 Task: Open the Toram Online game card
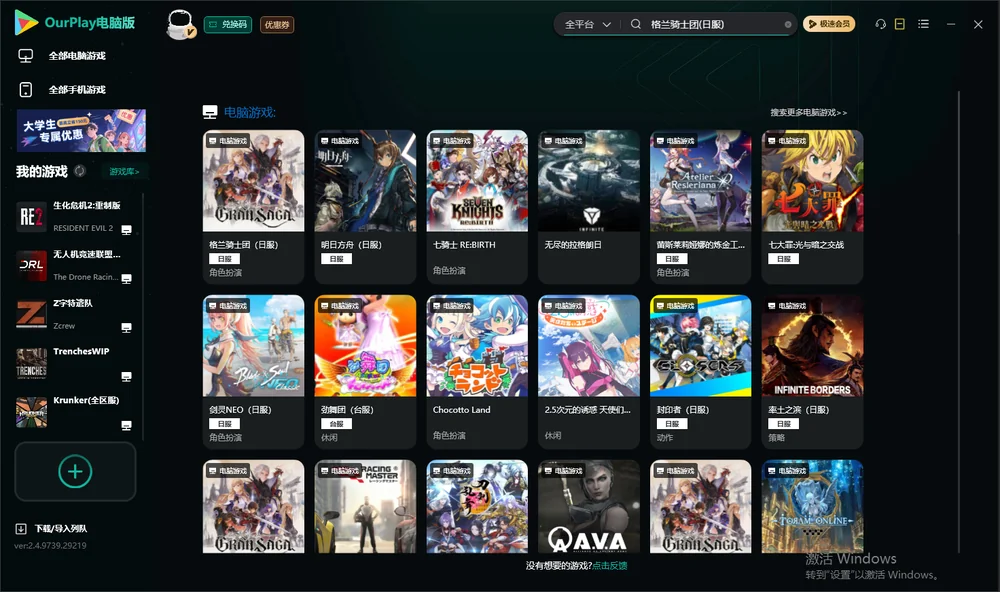click(x=812, y=507)
